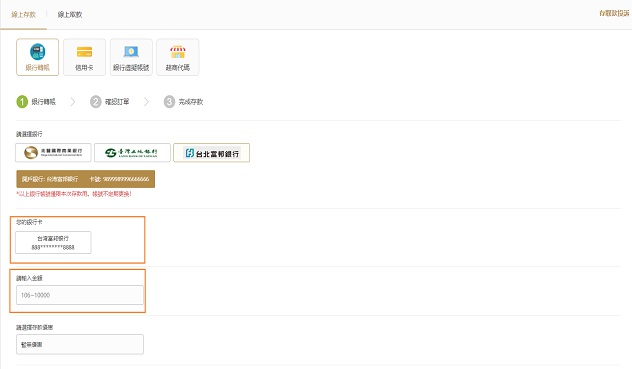This screenshot has width=632, height=369.
Task: Switch to the 線上取款 tab
Action: tap(70, 15)
